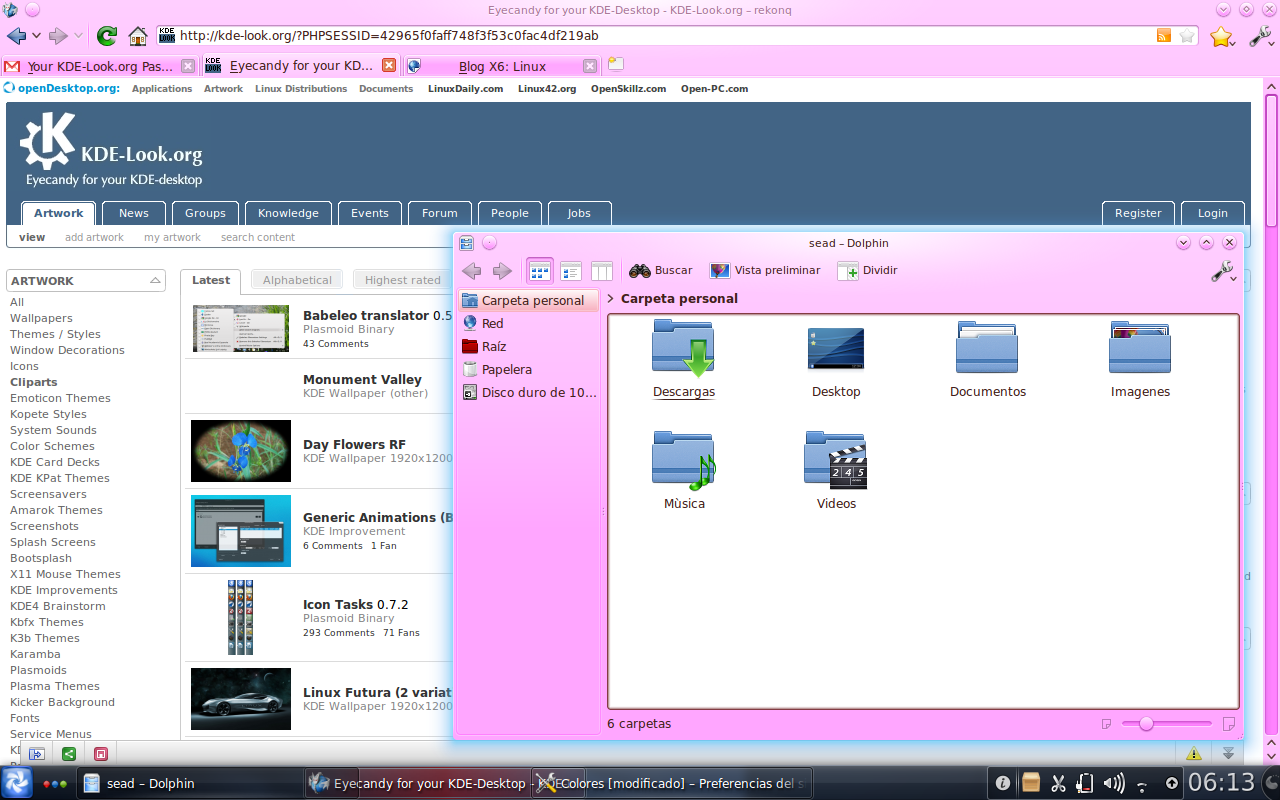Switch to the 'Your KDE-Look.org Pas...' tab
Viewport: 1280px width, 800px height.
pos(99,66)
